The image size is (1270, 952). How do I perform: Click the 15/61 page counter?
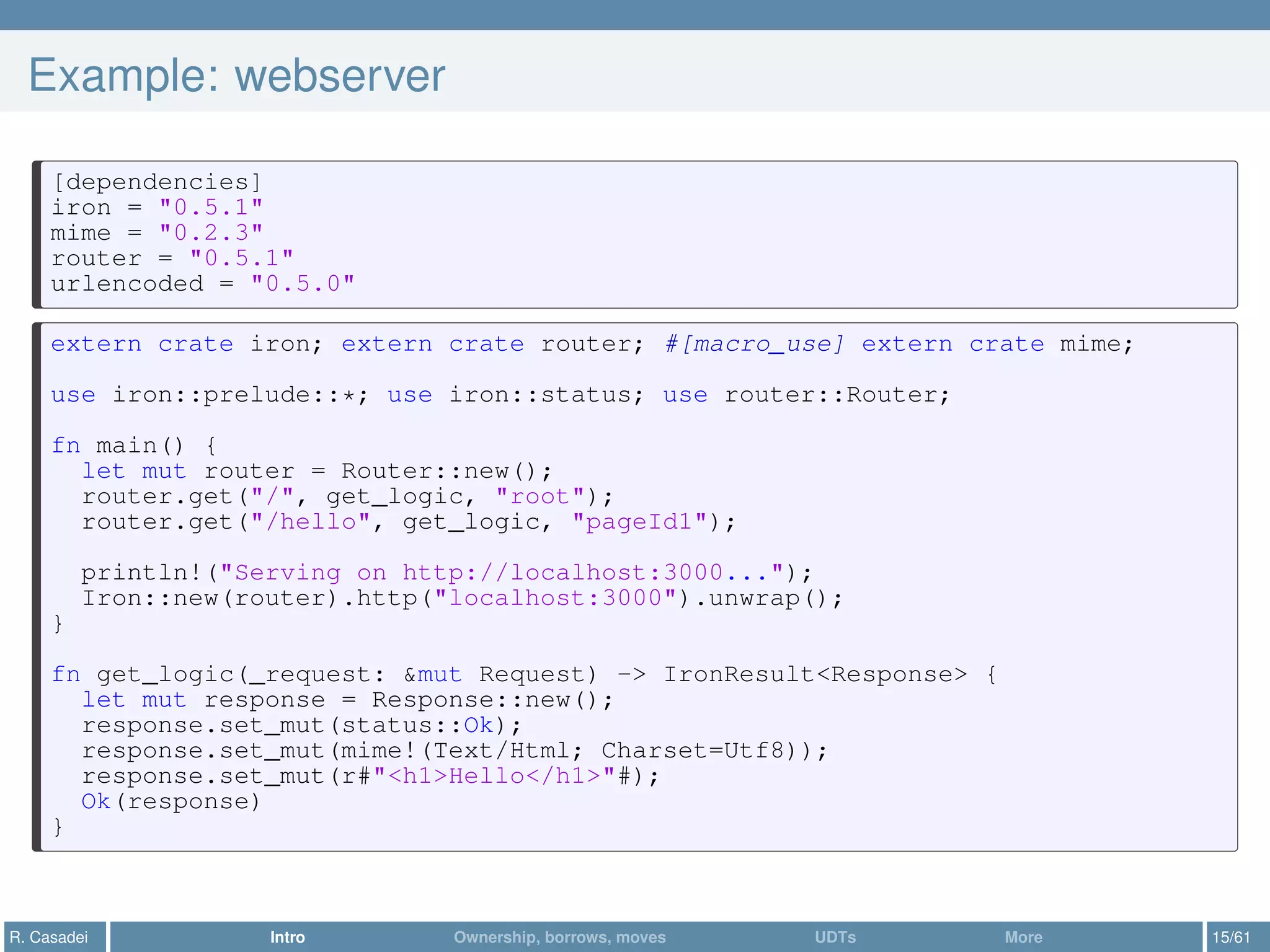(x=1231, y=937)
